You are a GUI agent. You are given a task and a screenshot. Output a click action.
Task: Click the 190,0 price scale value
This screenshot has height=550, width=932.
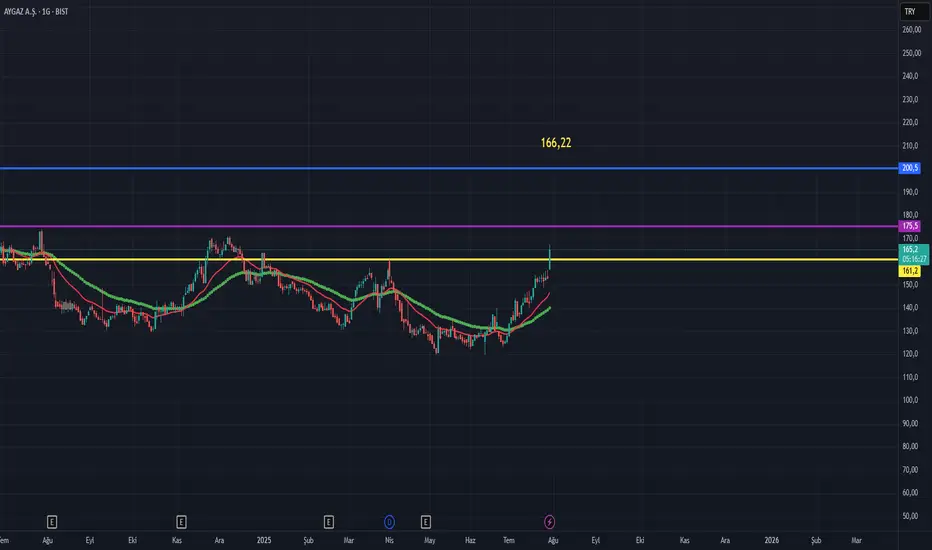tap(910, 192)
